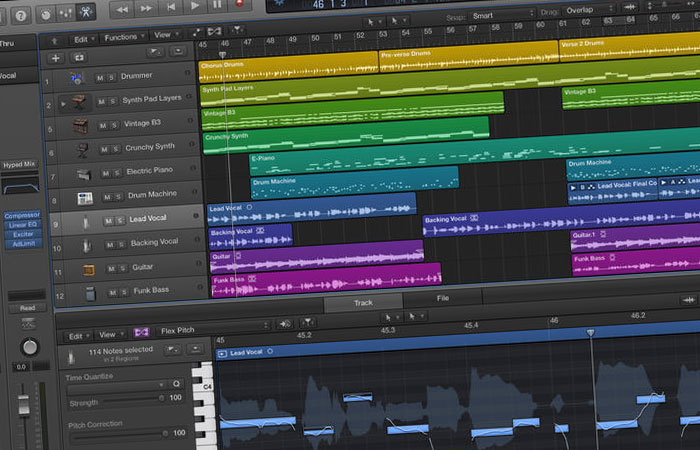Click the Read automation mode button
The image size is (700, 450).
[27, 308]
